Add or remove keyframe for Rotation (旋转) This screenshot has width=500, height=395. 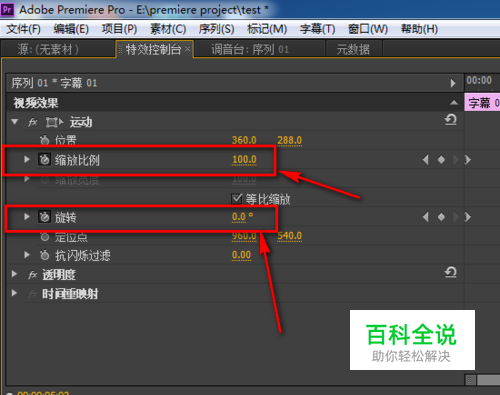click(x=441, y=217)
